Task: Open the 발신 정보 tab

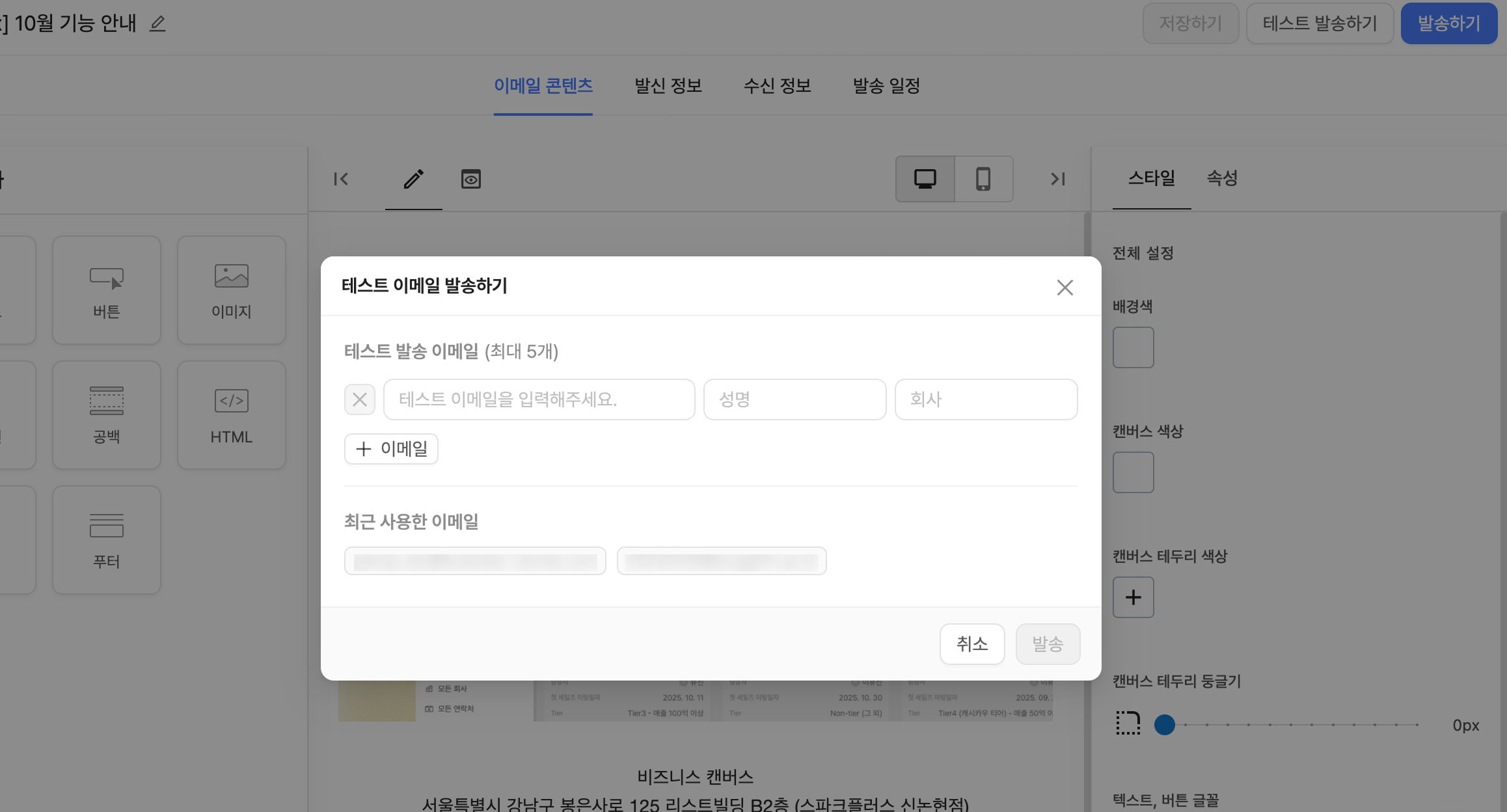Action: point(668,86)
